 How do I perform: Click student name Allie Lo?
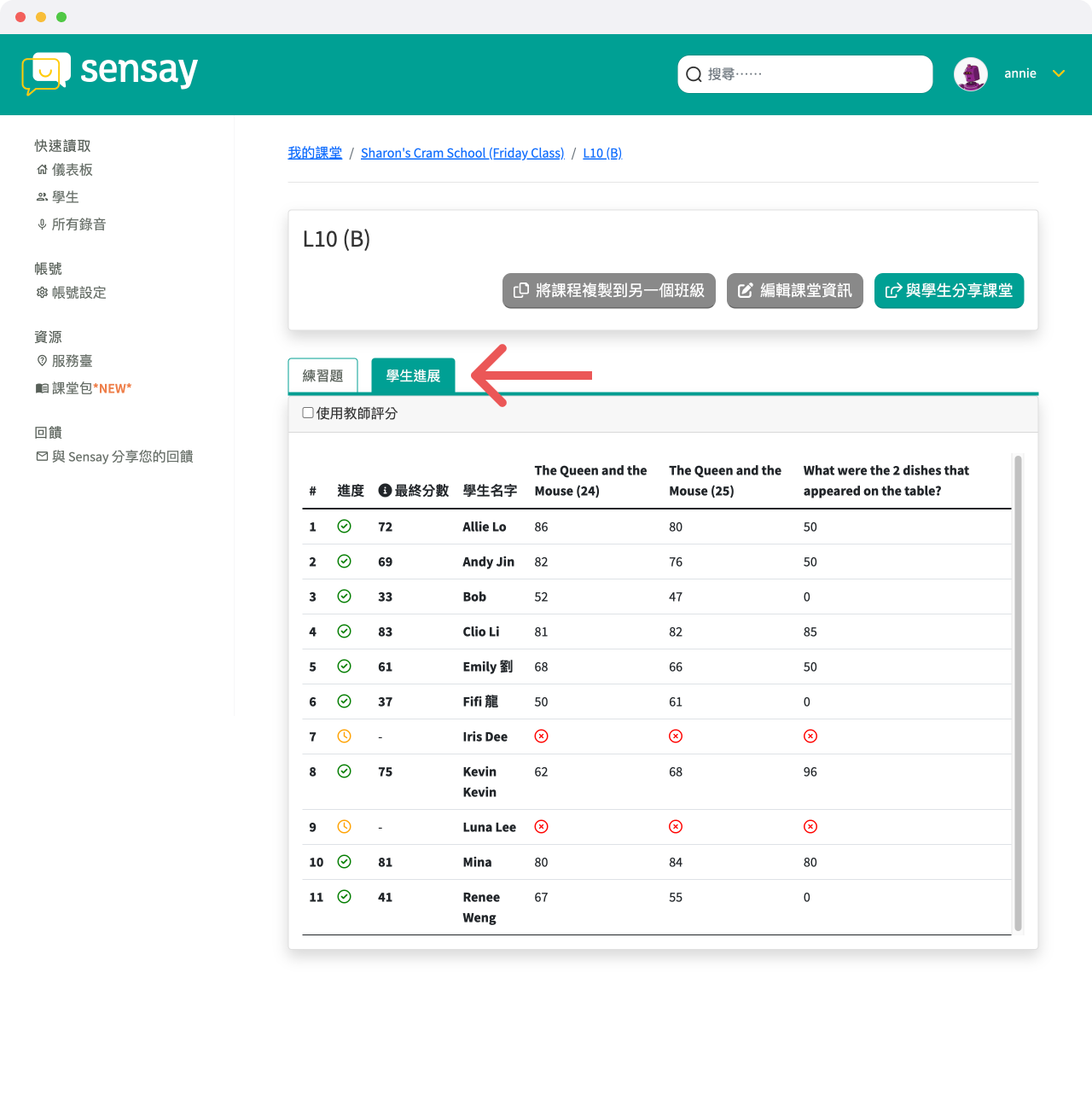point(485,527)
